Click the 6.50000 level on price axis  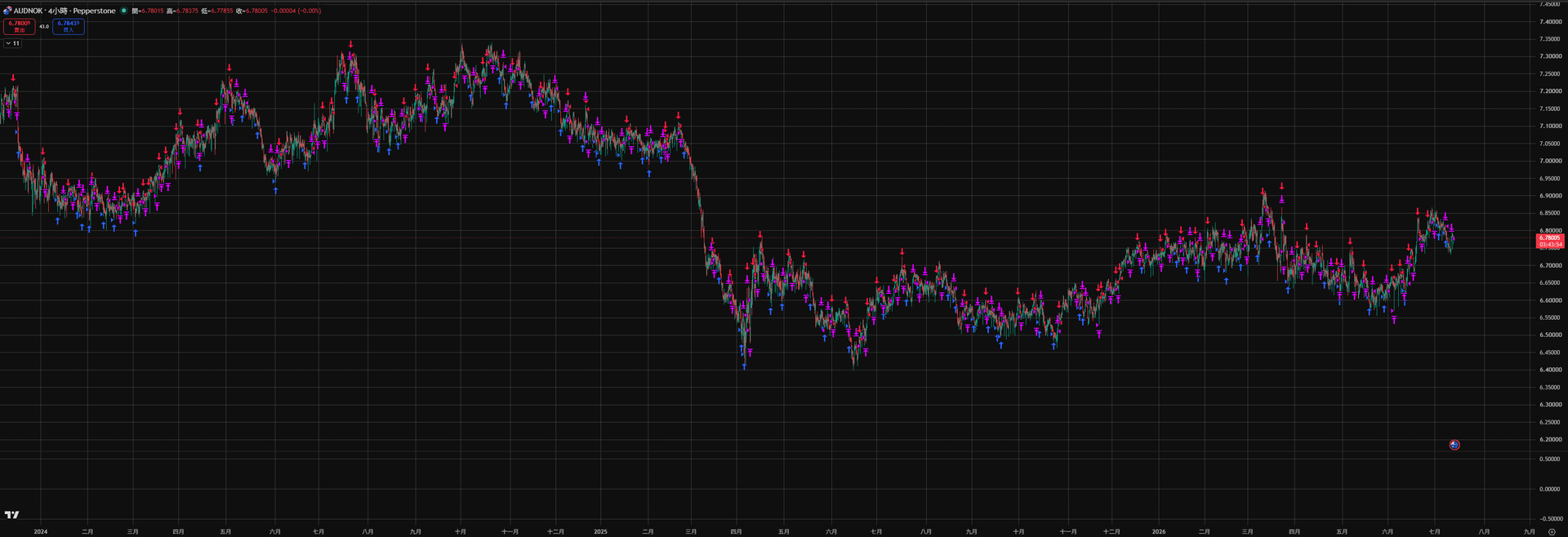click(1550, 335)
